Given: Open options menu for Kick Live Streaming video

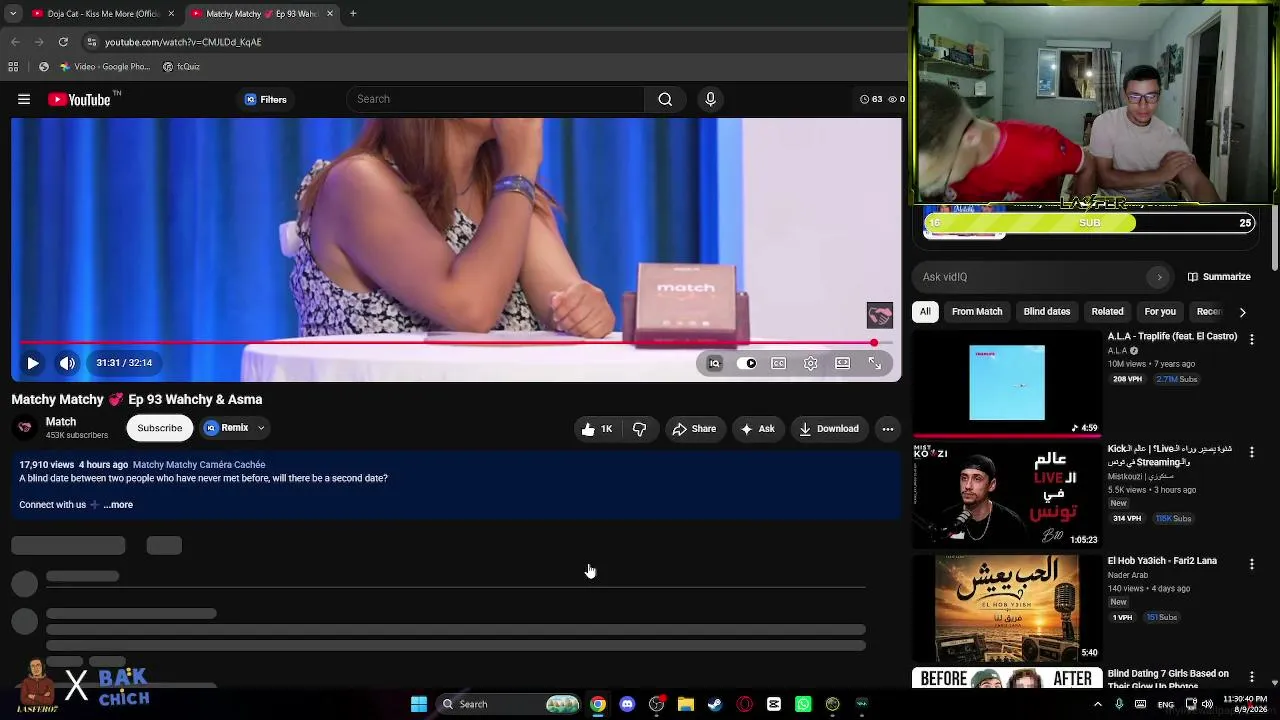Looking at the screenshot, I should pos(1251,452).
